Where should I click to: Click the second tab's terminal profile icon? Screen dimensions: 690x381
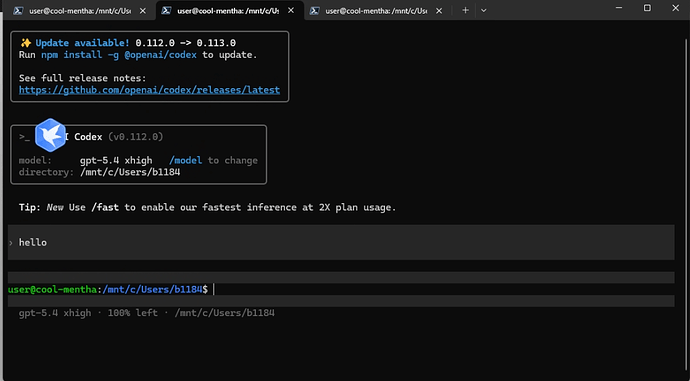(166, 11)
